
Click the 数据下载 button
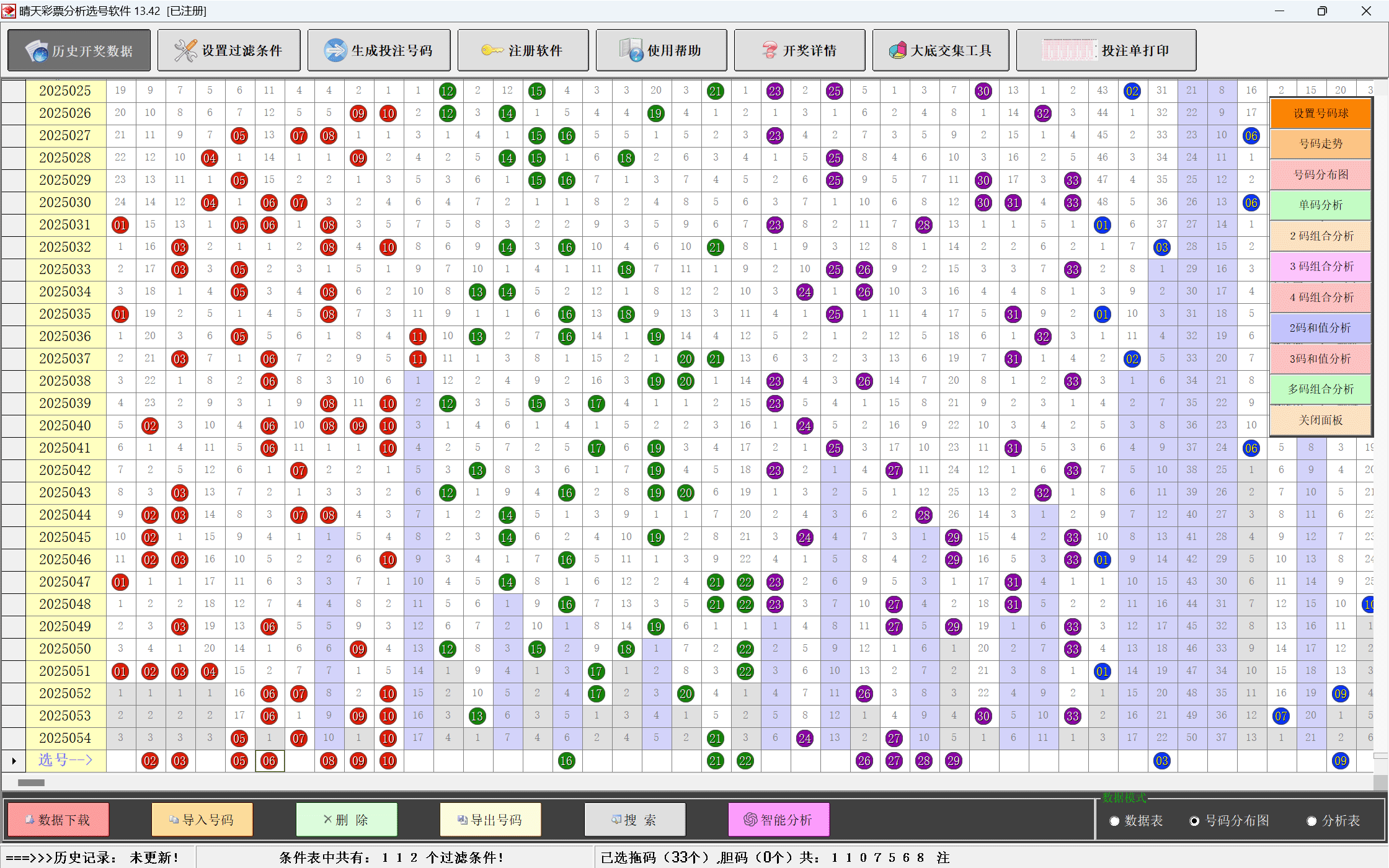(x=58, y=820)
